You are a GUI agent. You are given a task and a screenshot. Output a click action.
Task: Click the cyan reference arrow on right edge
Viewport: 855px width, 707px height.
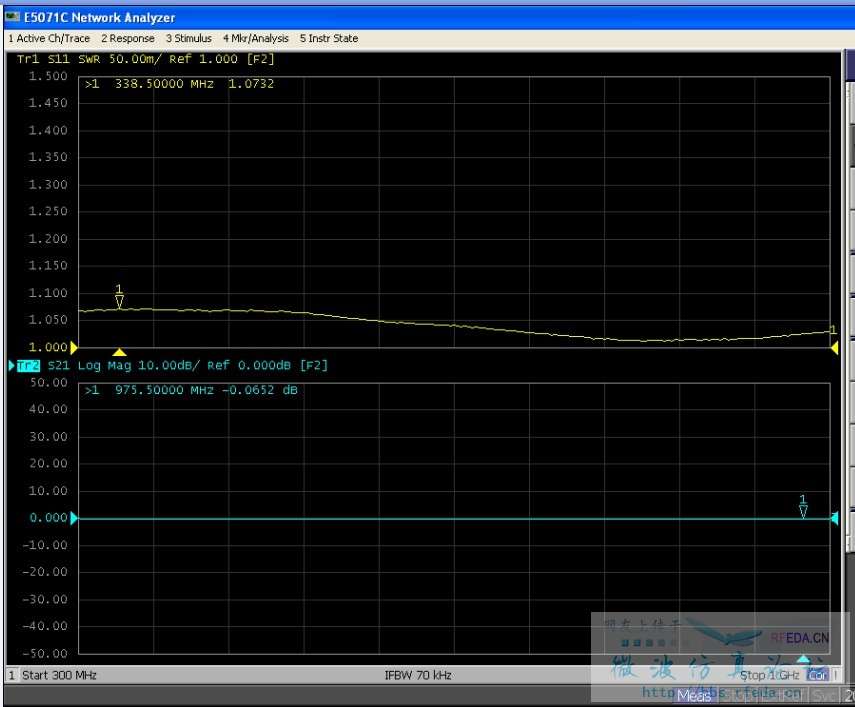pyautogui.click(x=834, y=518)
